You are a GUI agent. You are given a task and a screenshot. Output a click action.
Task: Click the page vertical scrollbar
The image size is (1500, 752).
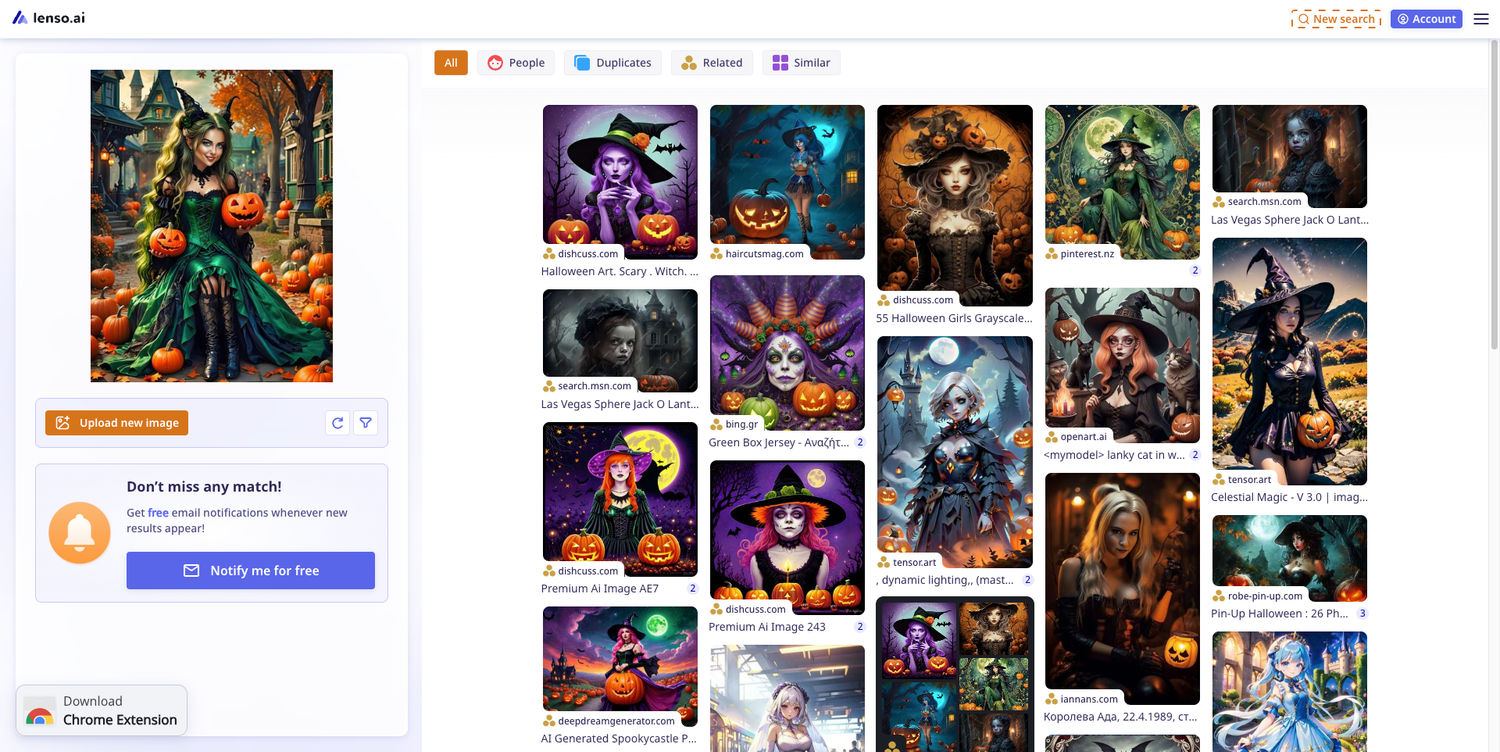pos(1494,200)
